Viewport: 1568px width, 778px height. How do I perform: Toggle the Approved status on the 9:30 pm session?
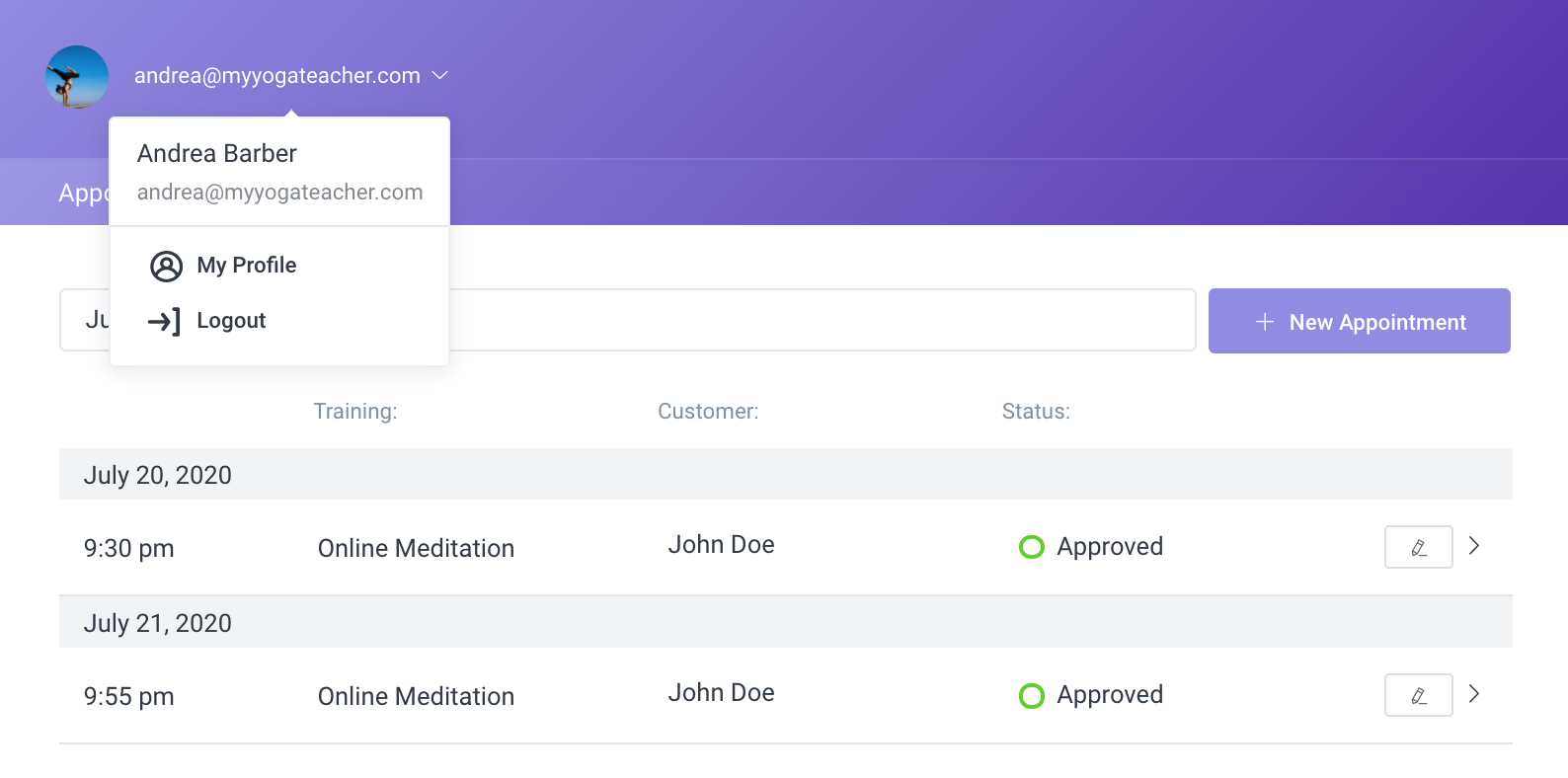(x=1109, y=546)
